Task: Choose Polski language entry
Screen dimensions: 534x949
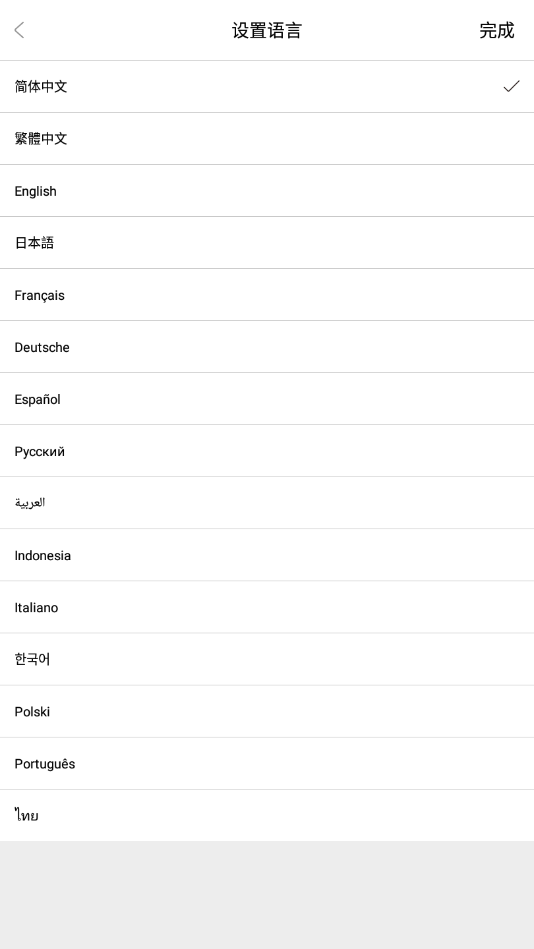Action: point(267,711)
